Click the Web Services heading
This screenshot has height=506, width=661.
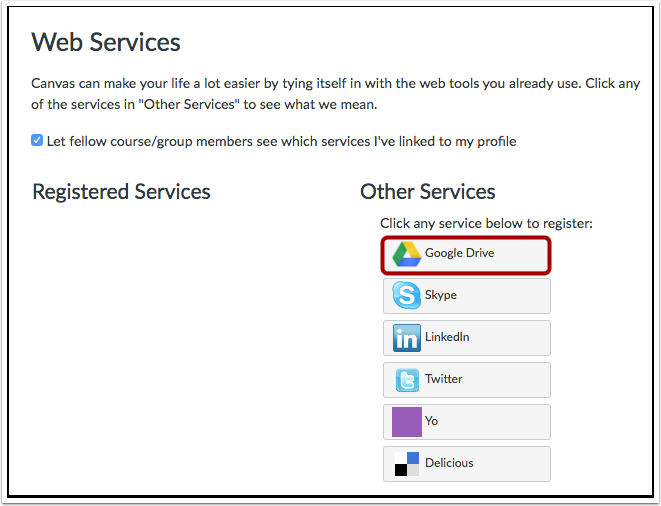(x=106, y=42)
